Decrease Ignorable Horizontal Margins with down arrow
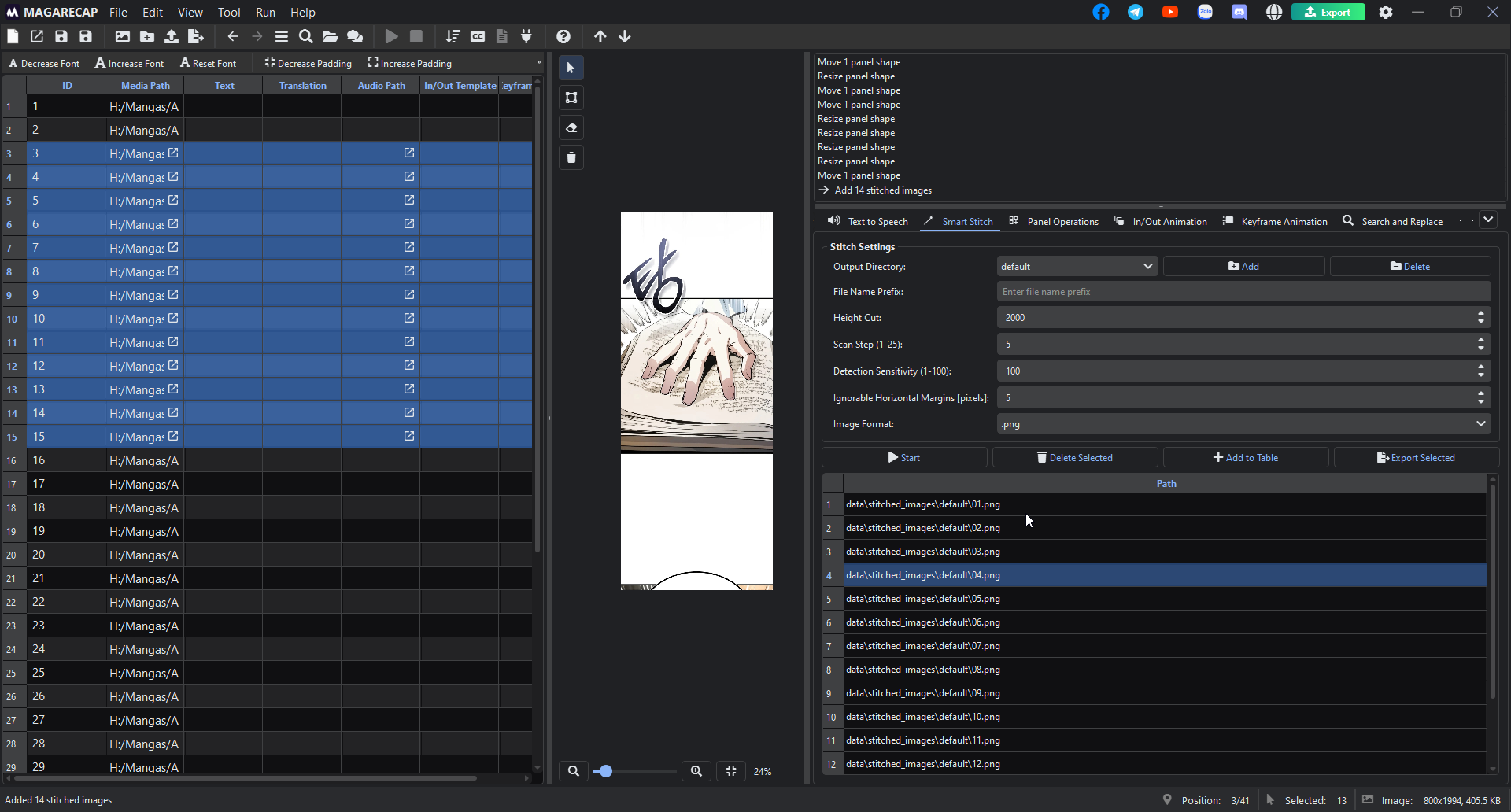1511x812 pixels. tap(1481, 402)
